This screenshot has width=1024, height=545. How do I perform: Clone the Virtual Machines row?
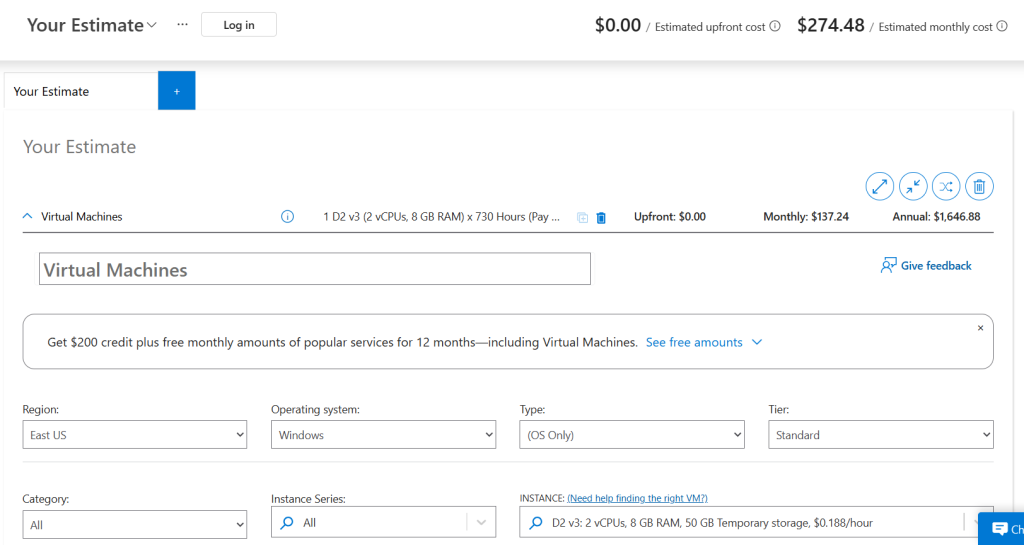(x=582, y=217)
